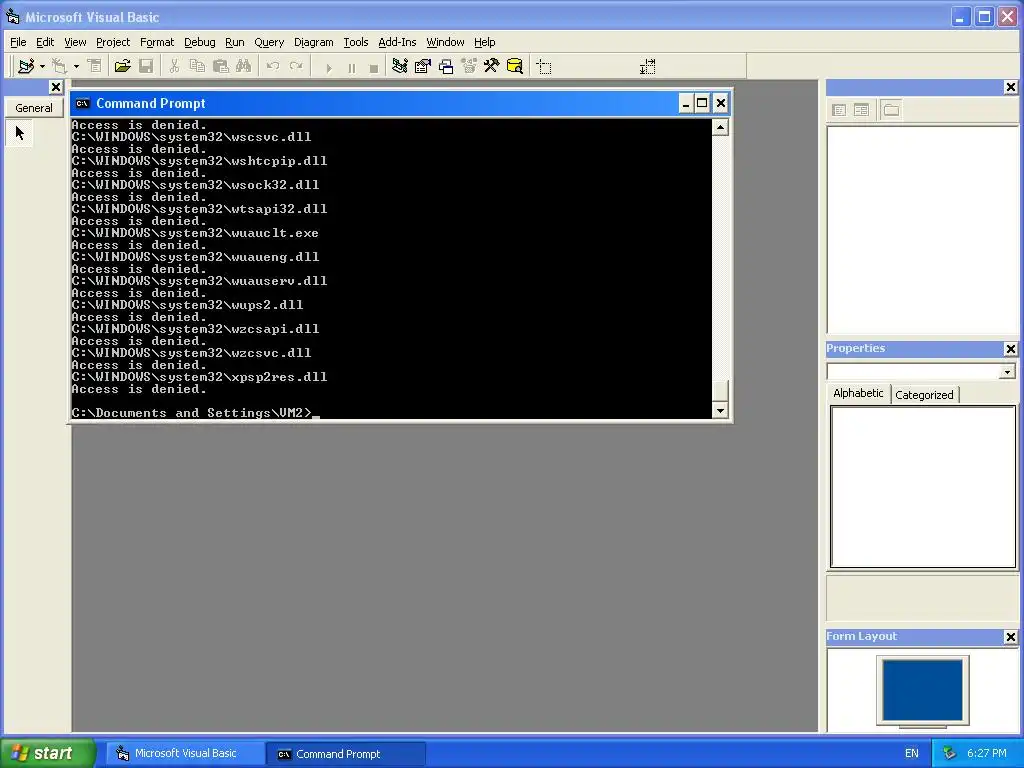Click the dimensions indicator icon on toolbar
Screen dimensions: 1024x768
[x=647, y=66]
